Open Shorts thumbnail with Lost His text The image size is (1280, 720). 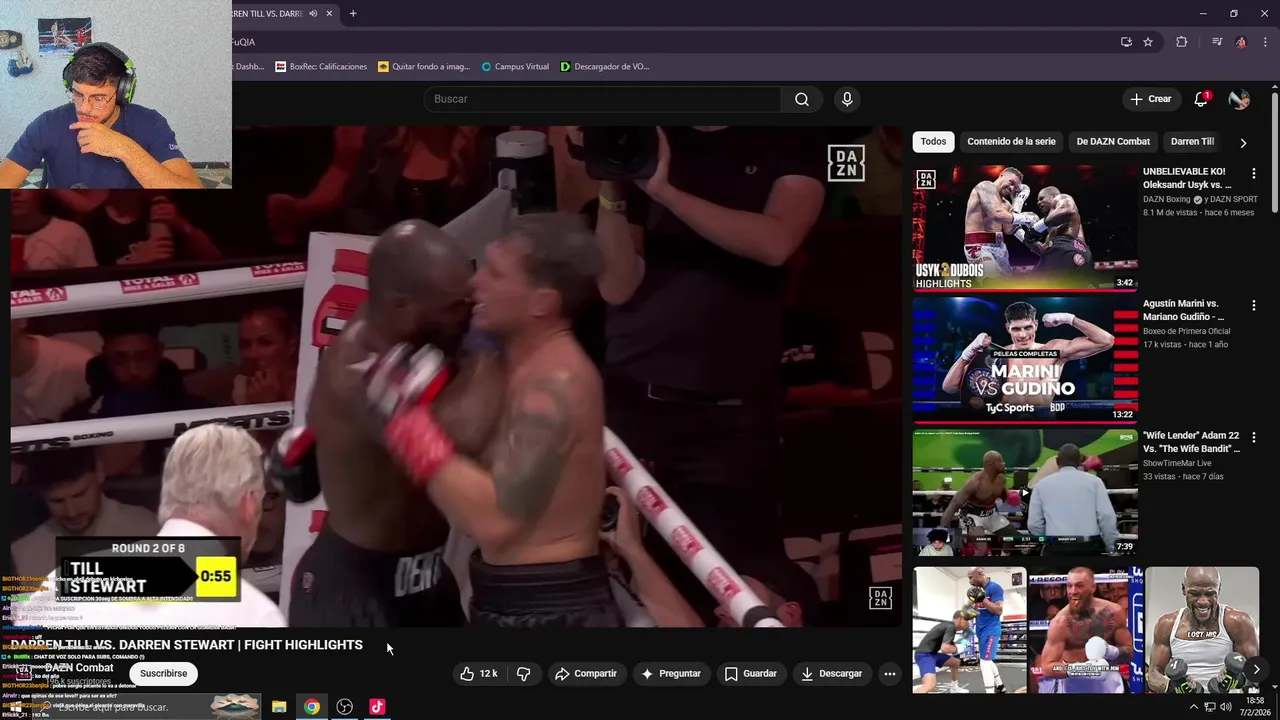click(x=1202, y=630)
